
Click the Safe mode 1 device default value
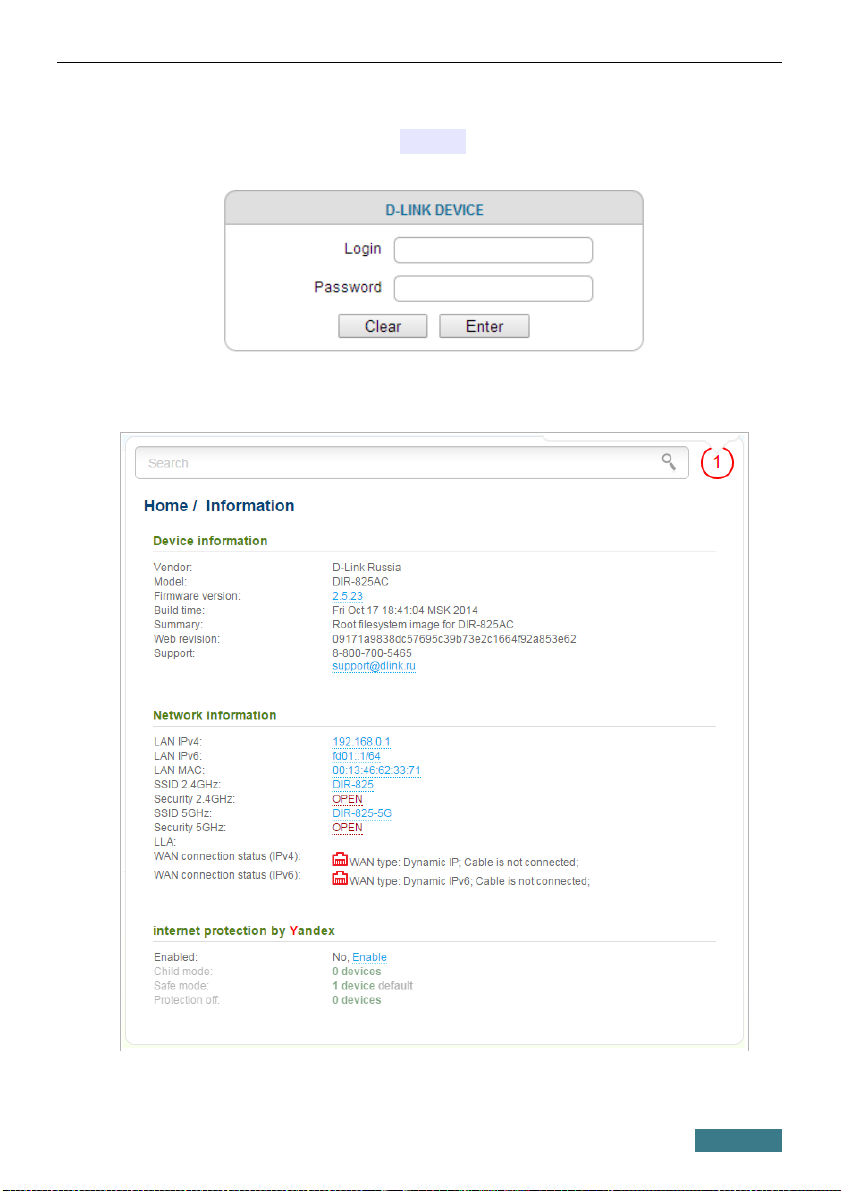[372, 986]
